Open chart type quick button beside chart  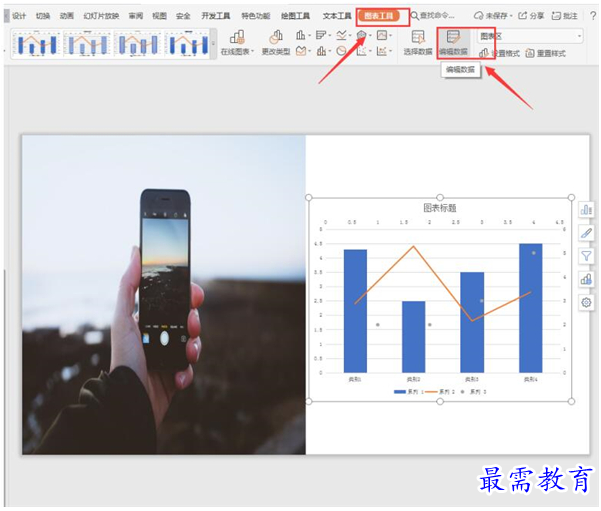(586, 279)
